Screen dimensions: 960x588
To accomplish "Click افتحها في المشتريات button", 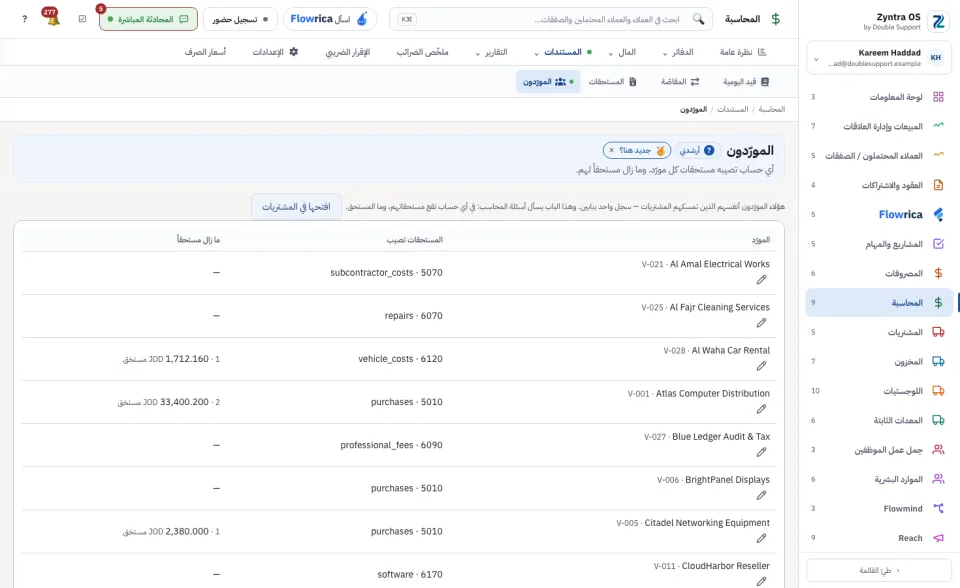I will 296,207.
